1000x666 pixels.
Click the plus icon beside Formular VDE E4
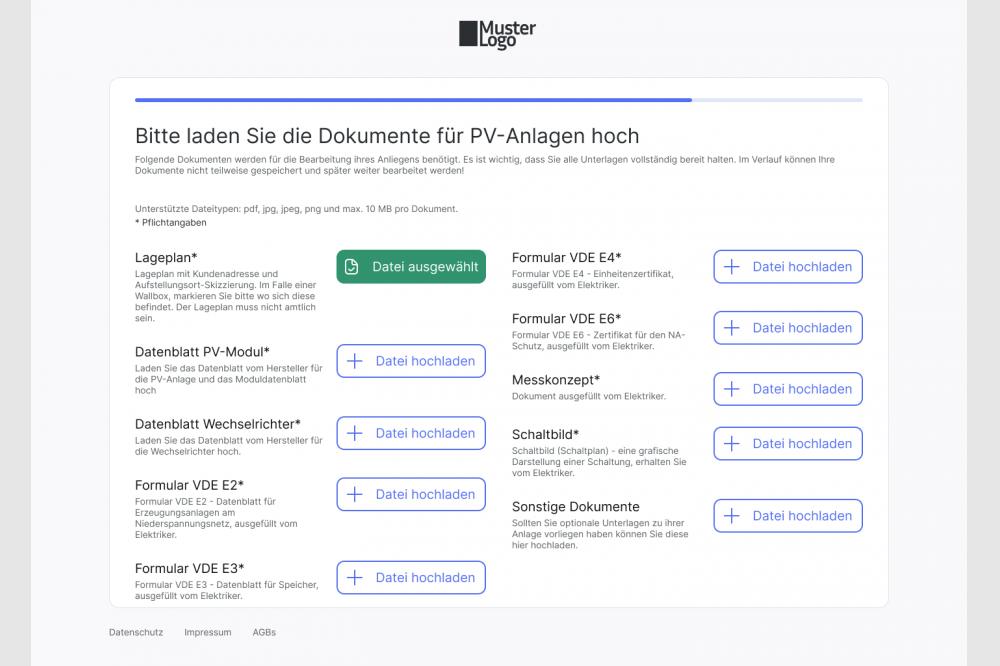click(732, 266)
